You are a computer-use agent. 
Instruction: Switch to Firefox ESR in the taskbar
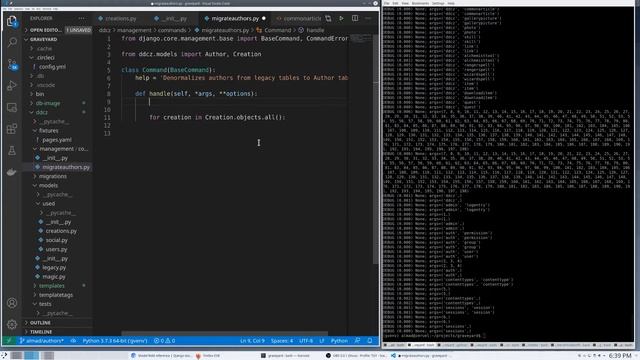coord(208,356)
